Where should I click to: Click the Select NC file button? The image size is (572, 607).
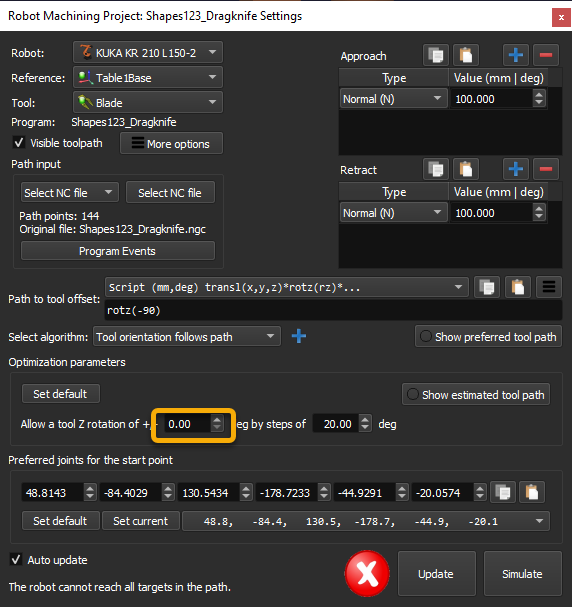pyautogui.click(x=170, y=192)
